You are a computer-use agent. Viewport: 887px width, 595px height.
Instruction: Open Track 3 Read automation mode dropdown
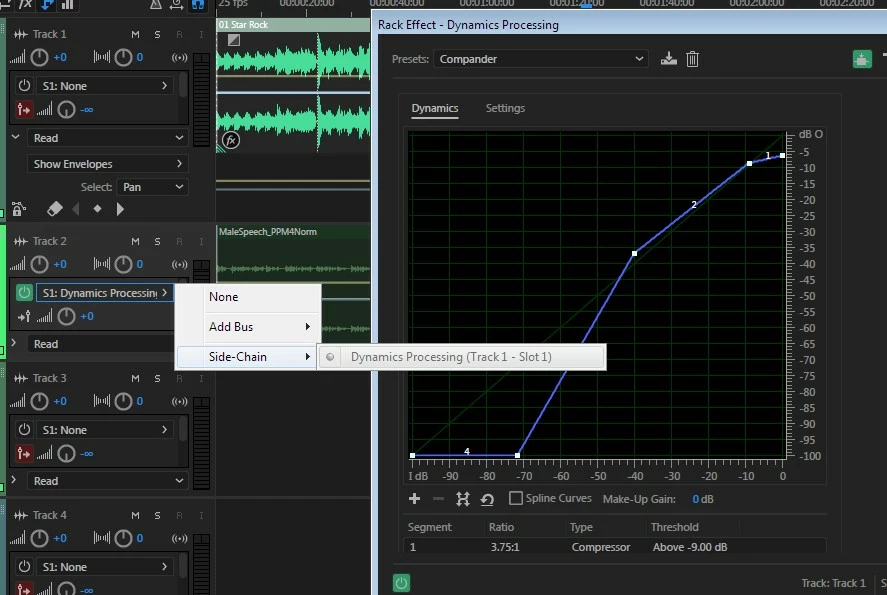(x=107, y=481)
